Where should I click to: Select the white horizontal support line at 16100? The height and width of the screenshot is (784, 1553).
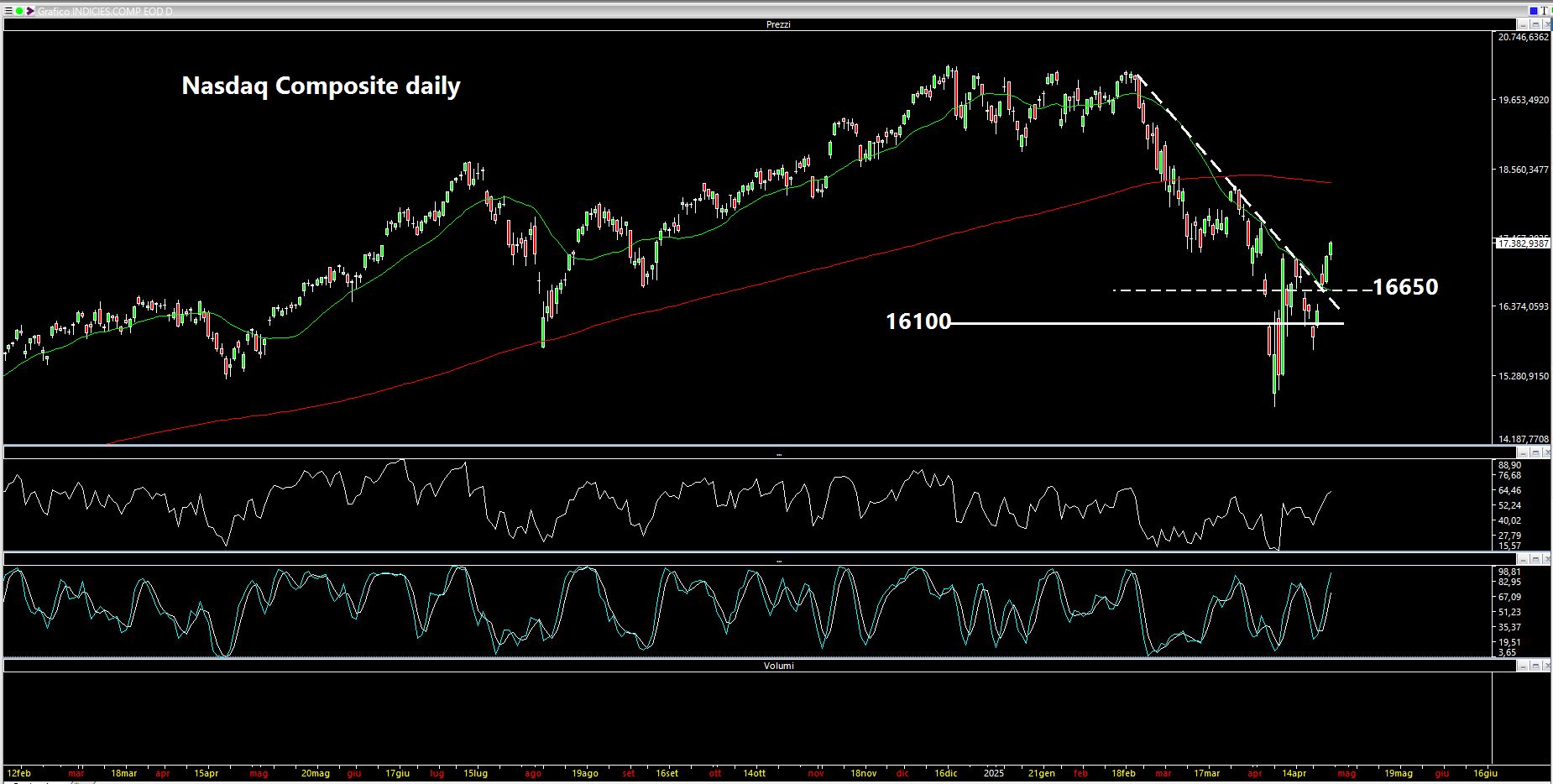pos(1148,323)
